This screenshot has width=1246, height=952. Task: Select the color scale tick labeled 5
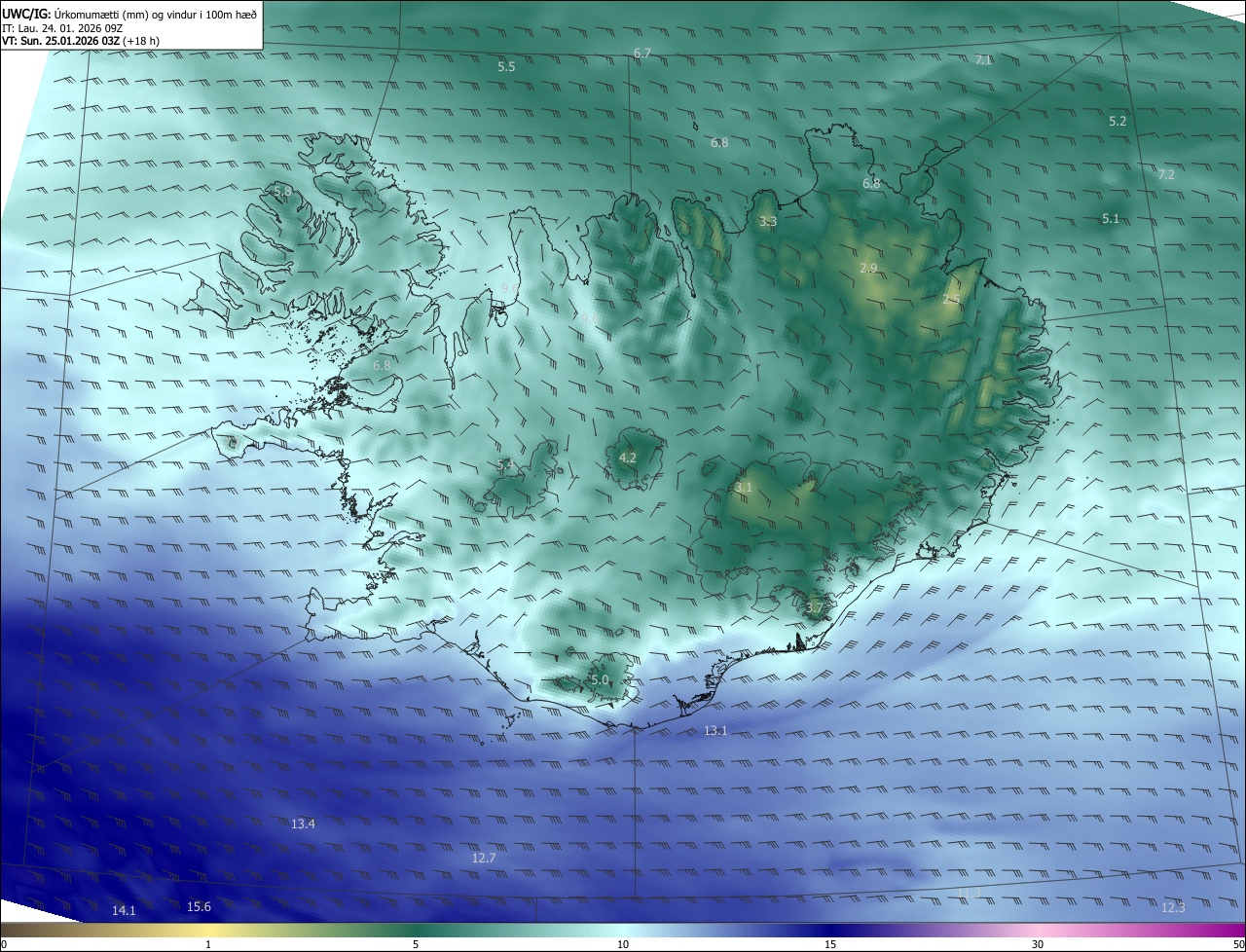point(416,944)
